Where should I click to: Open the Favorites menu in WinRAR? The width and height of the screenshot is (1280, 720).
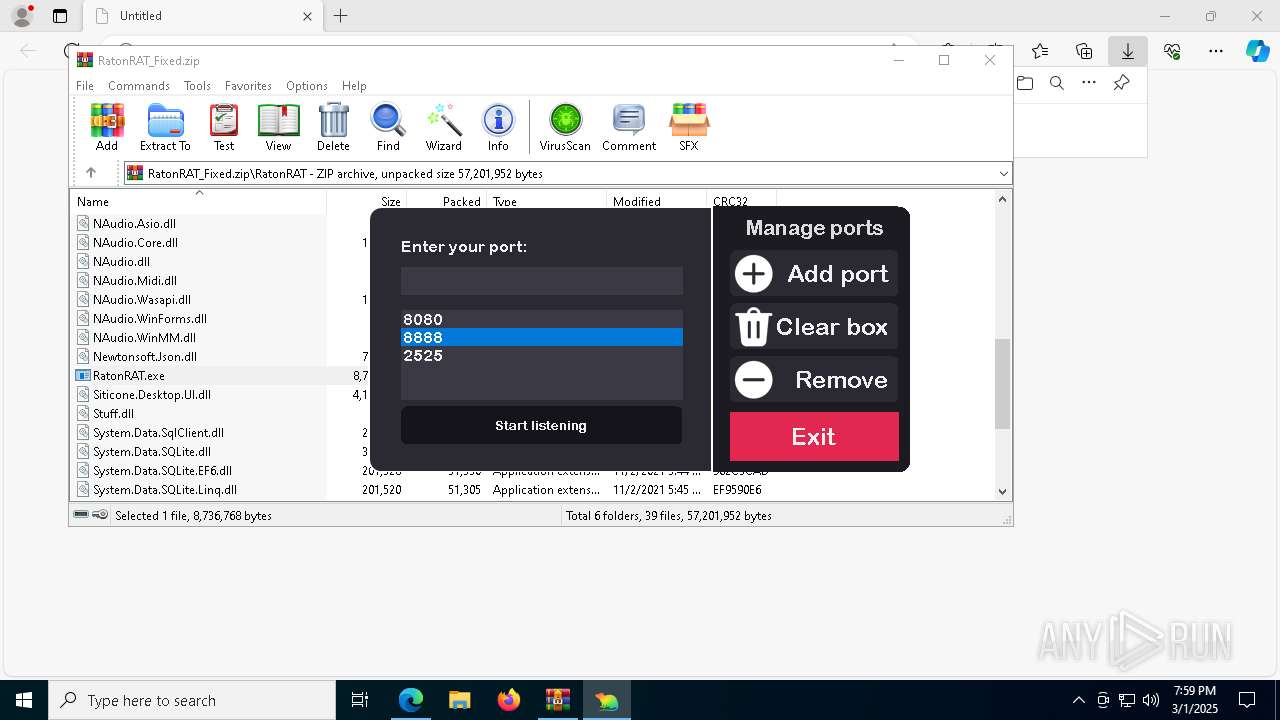pyautogui.click(x=248, y=86)
